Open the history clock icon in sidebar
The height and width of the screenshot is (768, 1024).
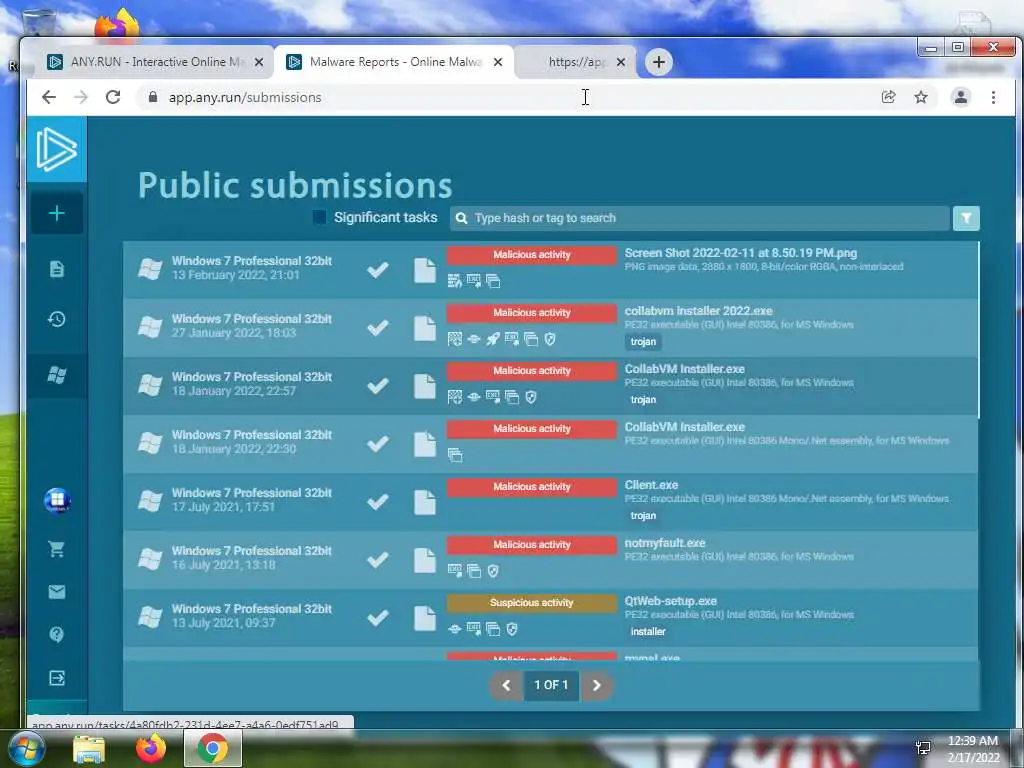(57, 319)
